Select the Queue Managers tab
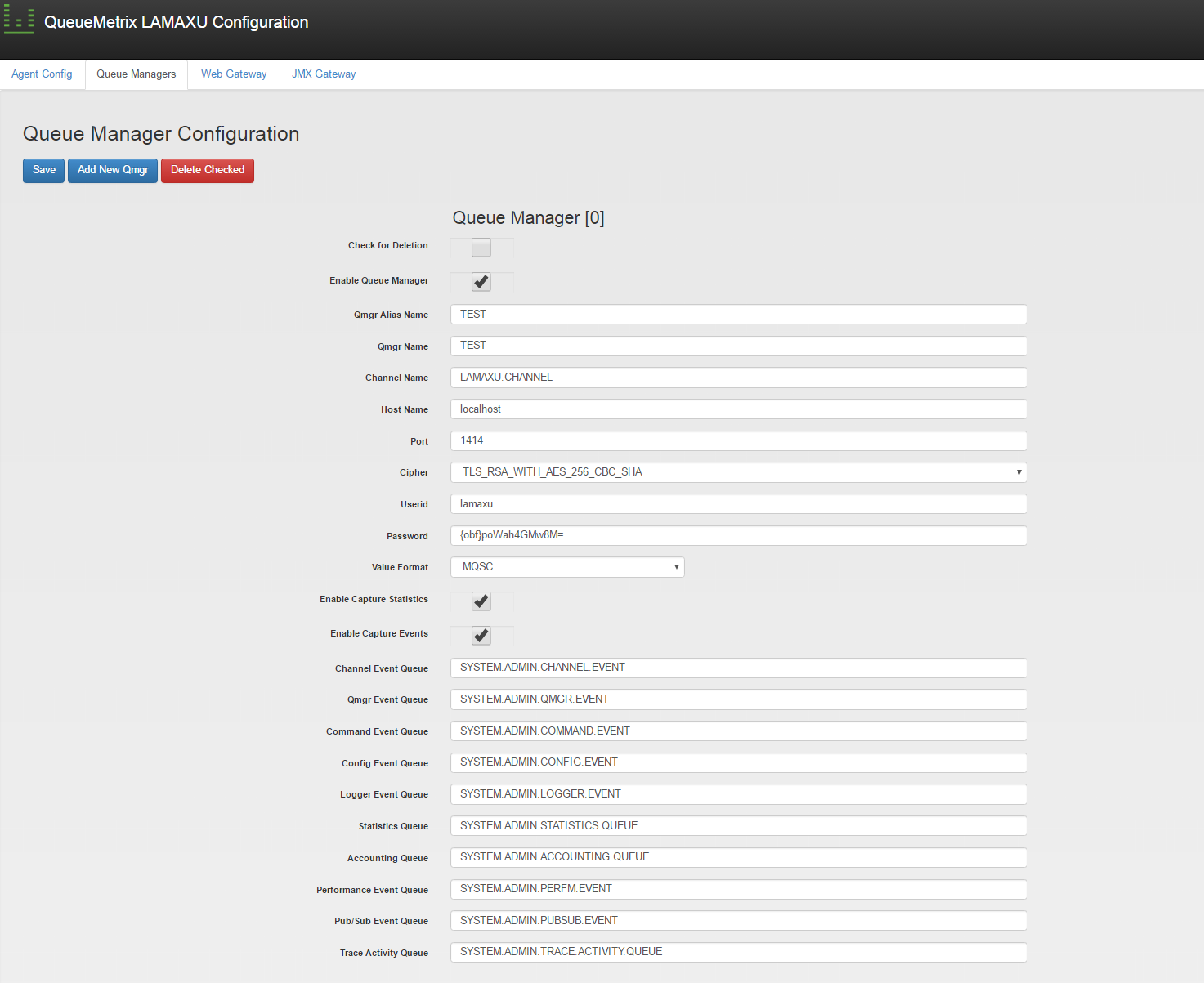 (137, 74)
